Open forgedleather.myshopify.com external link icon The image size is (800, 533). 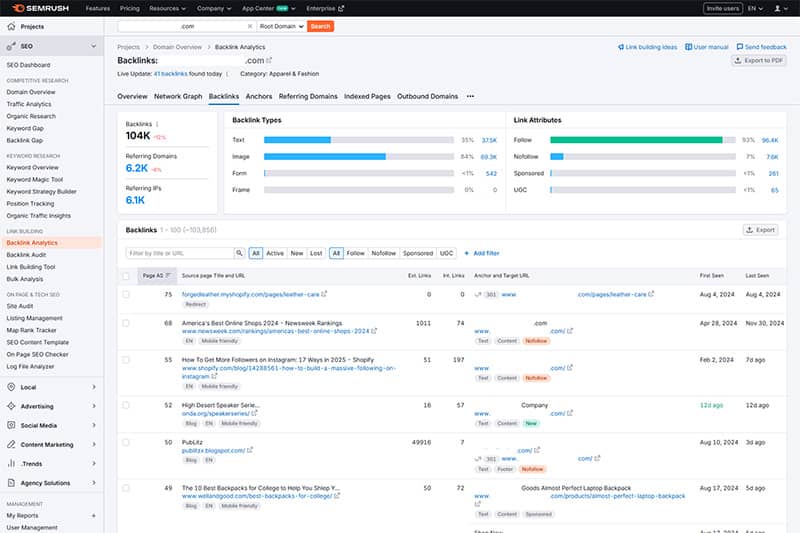click(324, 294)
